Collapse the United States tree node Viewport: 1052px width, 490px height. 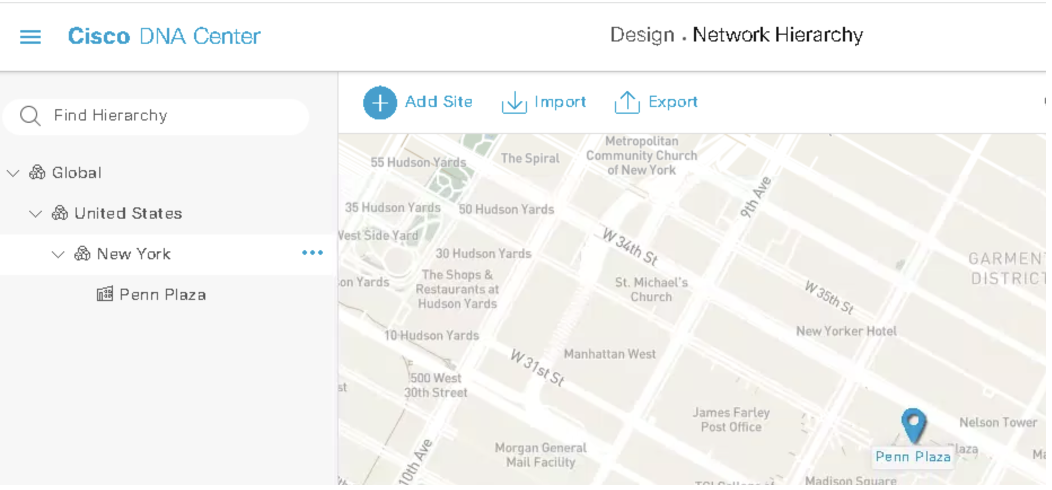click(x=36, y=214)
